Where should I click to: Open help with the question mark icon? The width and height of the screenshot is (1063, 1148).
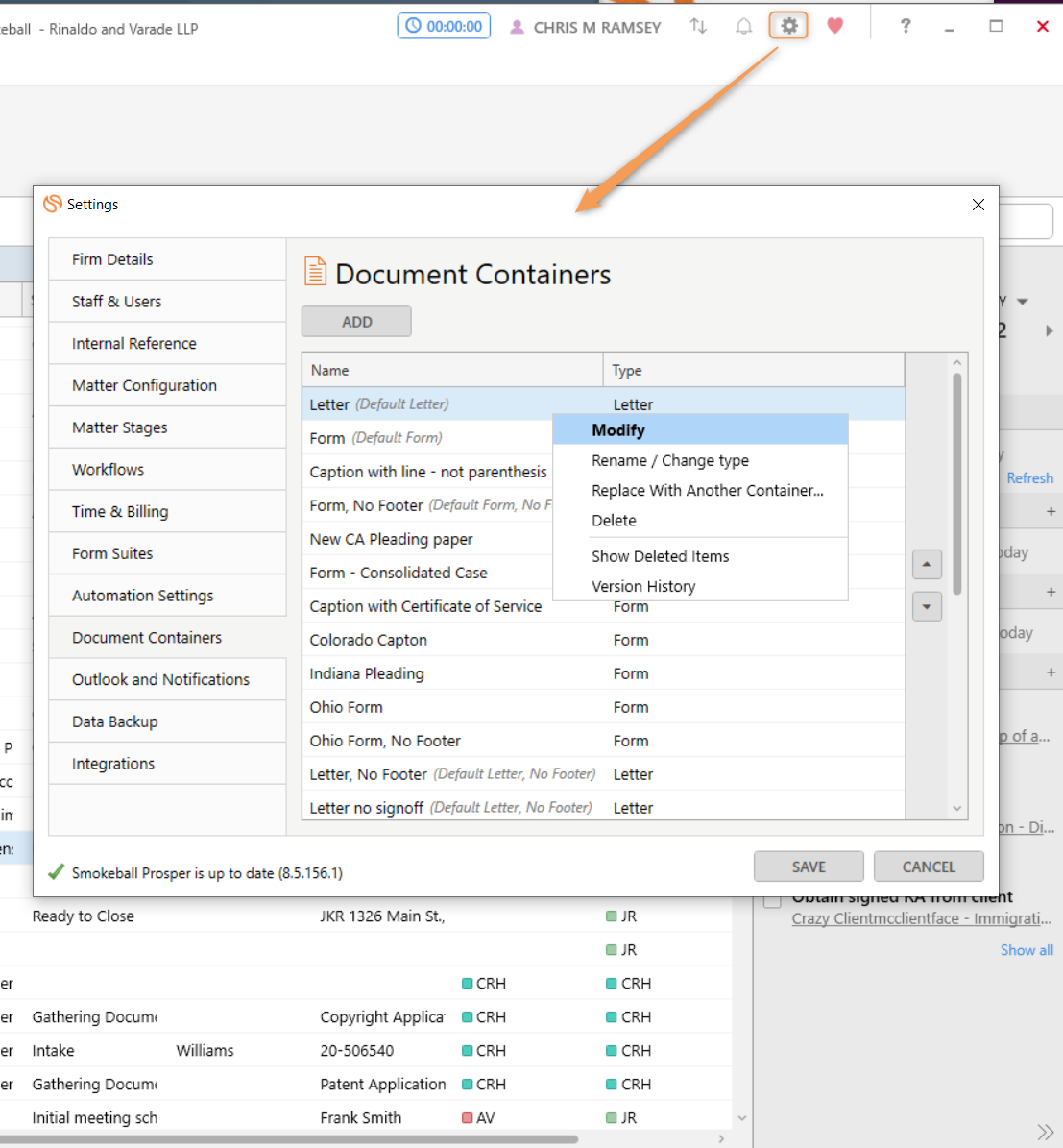coord(906,26)
